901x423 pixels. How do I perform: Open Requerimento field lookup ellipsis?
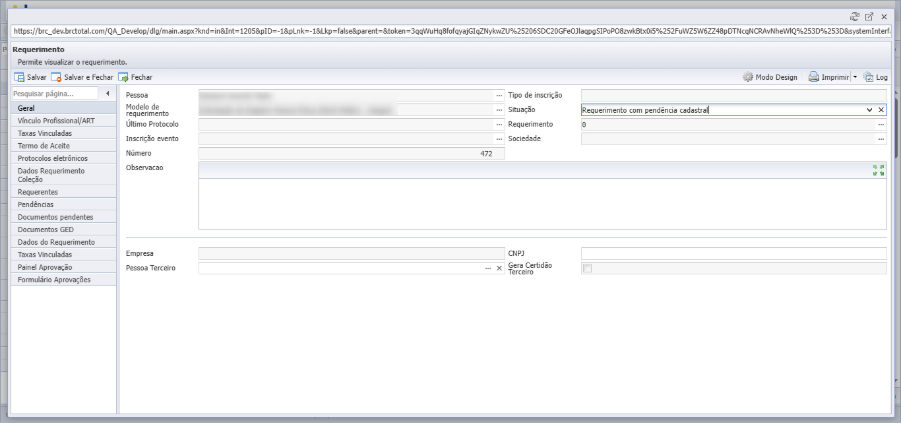(x=881, y=124)
